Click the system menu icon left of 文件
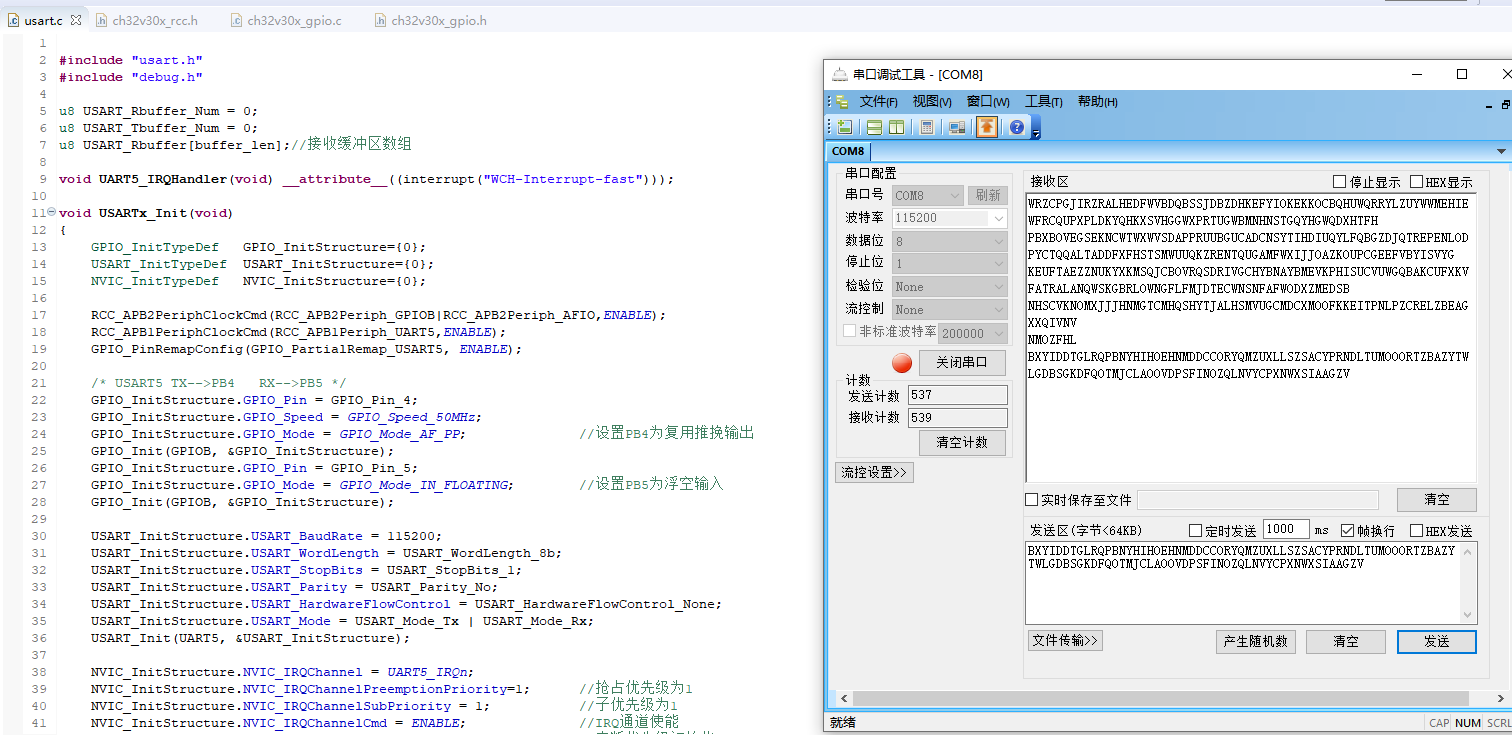Image resolution: width=1512 pixels, height=735 pixels. point(840,101)
